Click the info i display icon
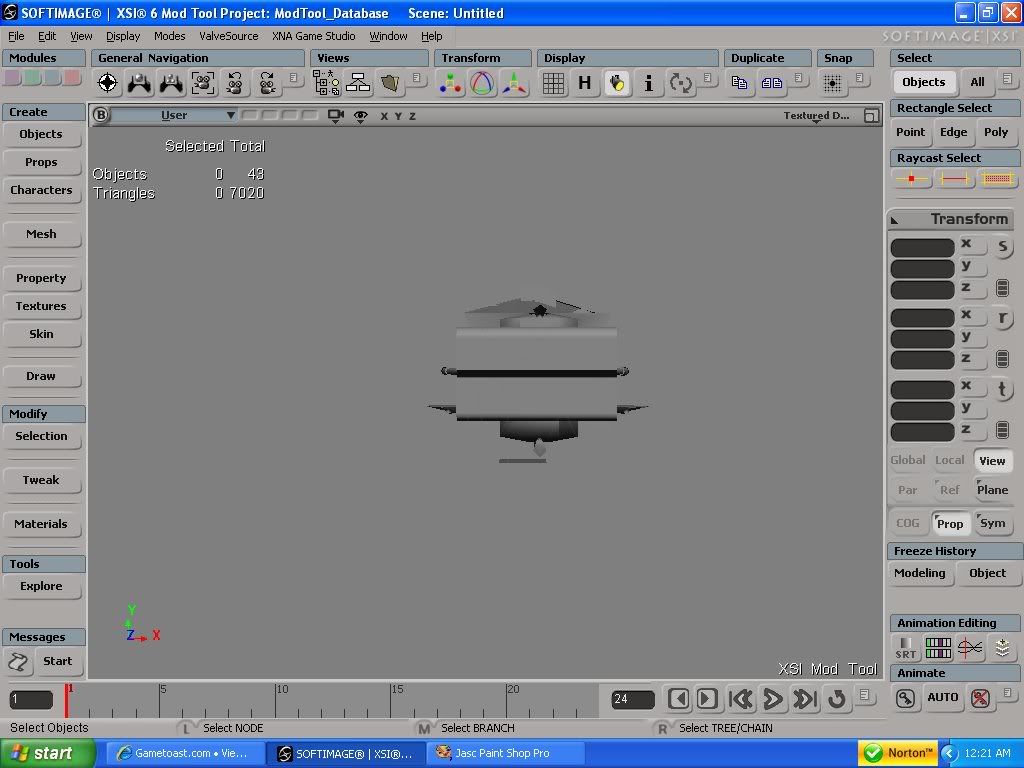This screenshot has width=1024, height=768. pos(648,83)
